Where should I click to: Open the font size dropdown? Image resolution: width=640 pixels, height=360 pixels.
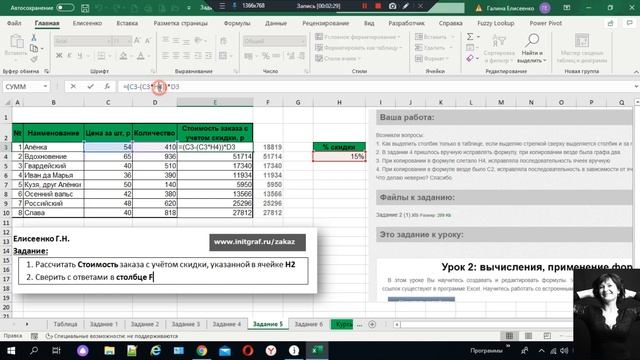coord(129,41)
